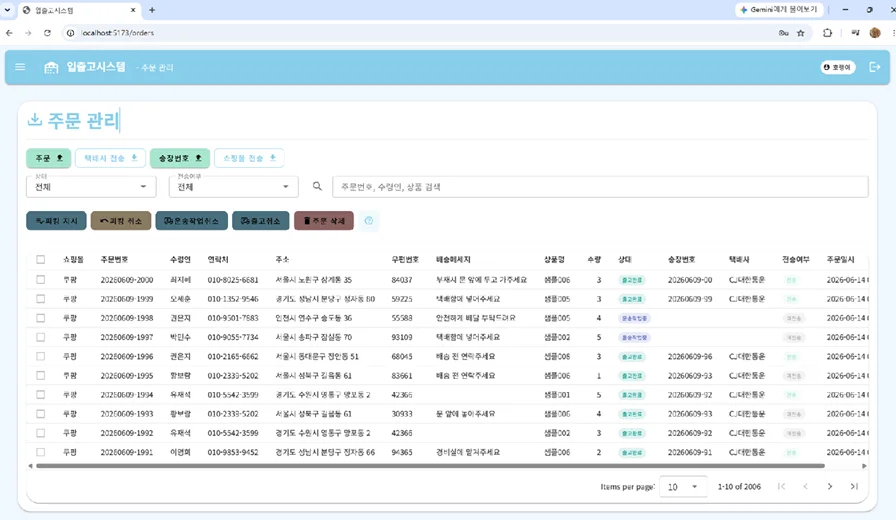The image size is (896, 520).
Task: Click the 쇼핑몰 전송 download button
Action: pyautogui.click(x=249, y=158)
